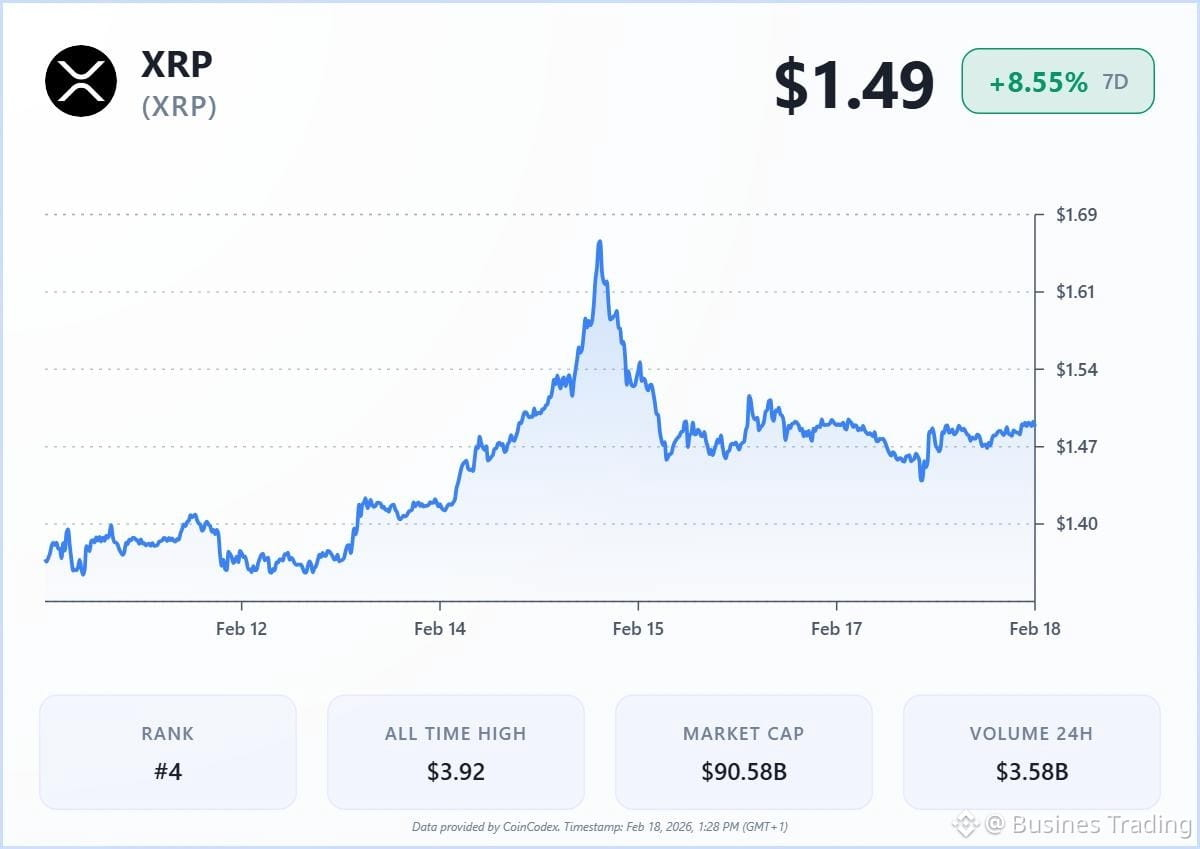
Task: Click the CoinCodex data attribution text
Action: (600, 827)
